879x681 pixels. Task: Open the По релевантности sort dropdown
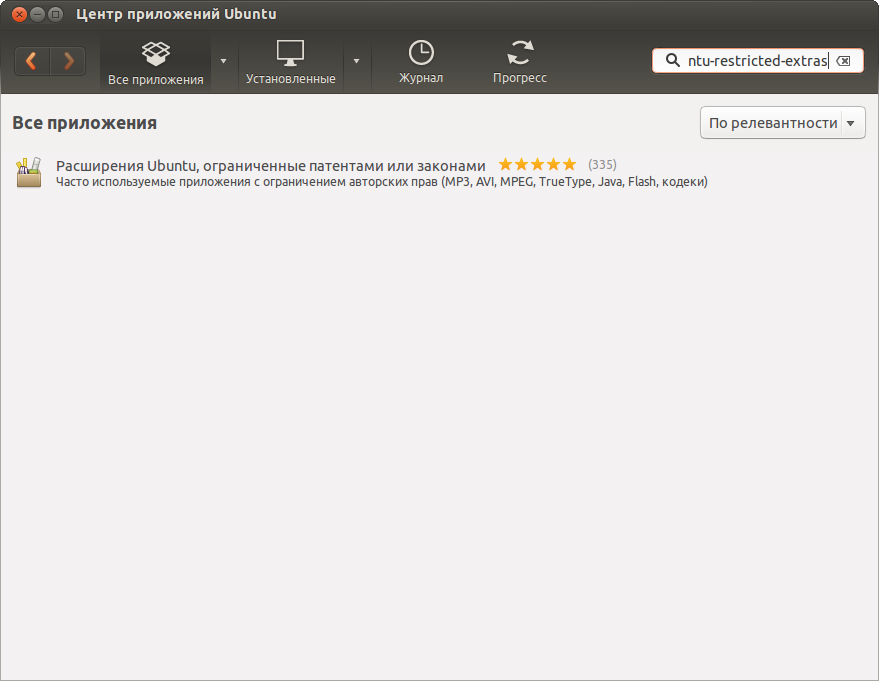[x=783, y=123]
